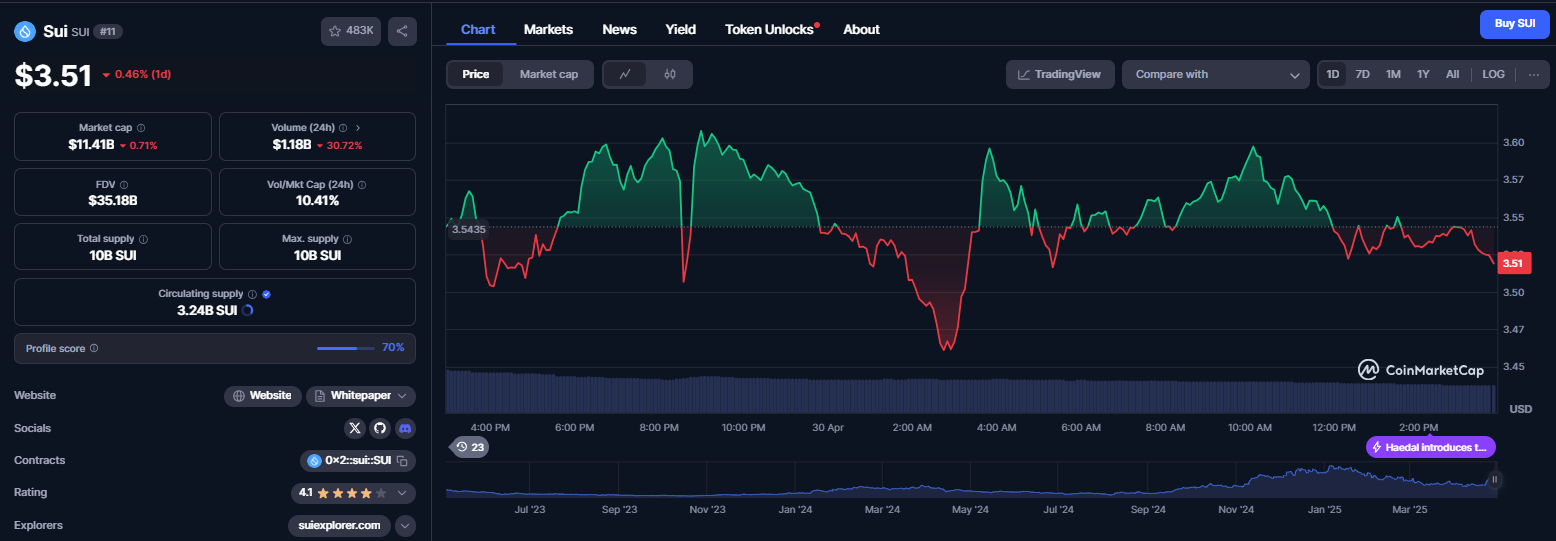Switch to the Markets tab
1556x541 pixels.
(548, 29)
